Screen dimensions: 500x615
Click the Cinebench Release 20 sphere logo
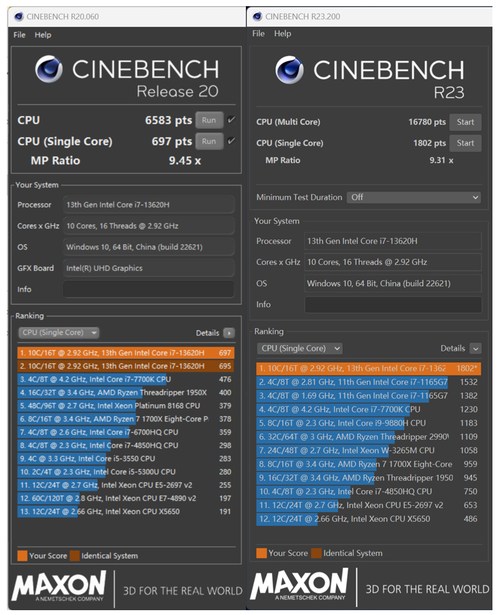(49, 69)
